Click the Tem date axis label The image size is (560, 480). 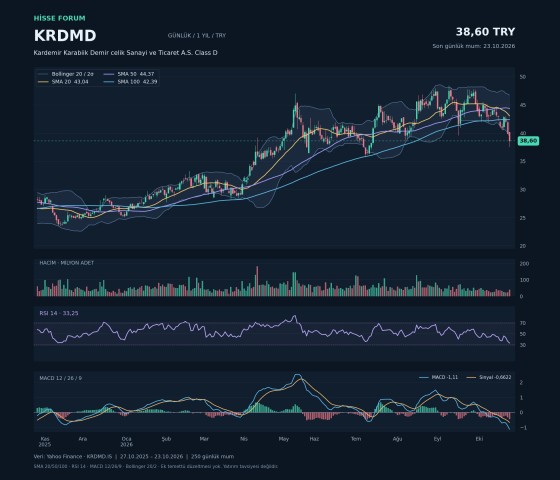click(356, 439)
